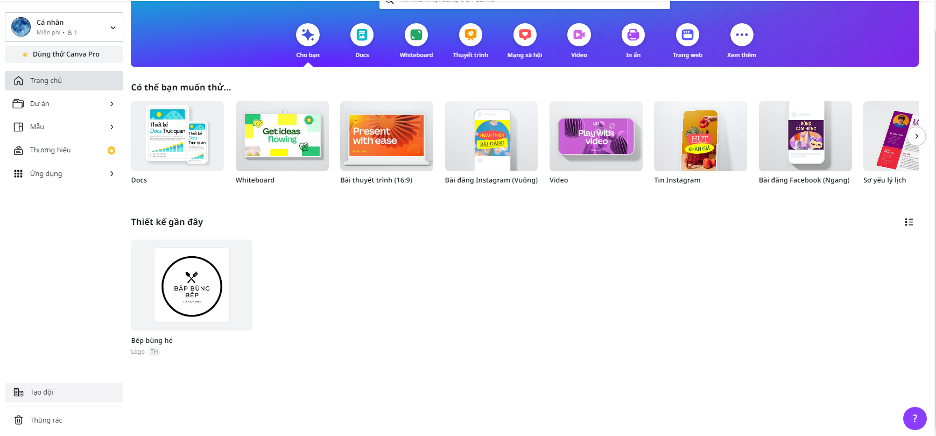Click the purple help question button
This screenshot has width=936, height=436.
coord(914,419)
